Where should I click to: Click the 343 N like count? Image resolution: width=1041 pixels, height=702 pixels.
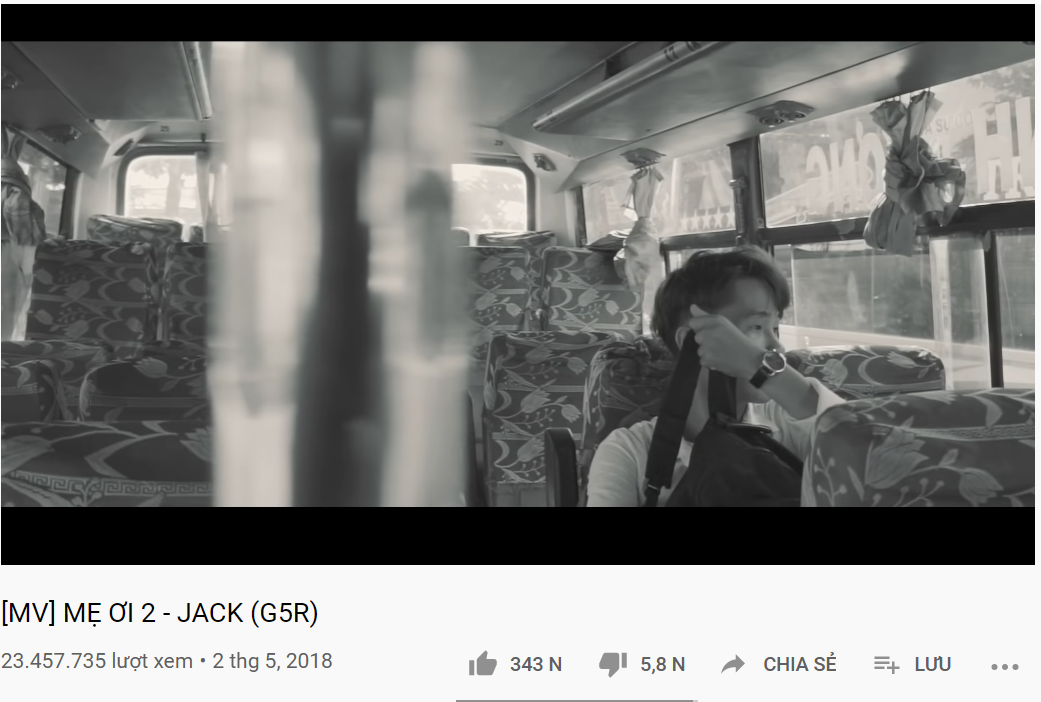(536, 664)
